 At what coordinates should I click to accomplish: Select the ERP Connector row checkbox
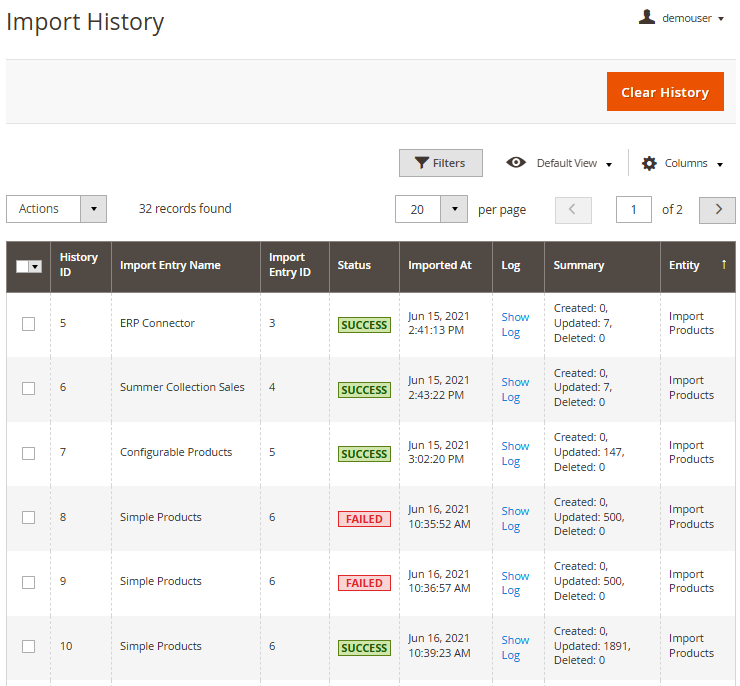pos(28,324)
